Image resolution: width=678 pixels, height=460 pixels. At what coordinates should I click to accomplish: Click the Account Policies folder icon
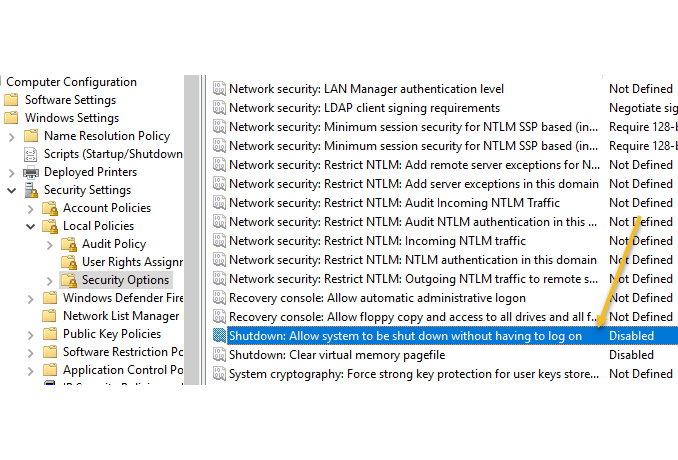click(x=50, y=208)
